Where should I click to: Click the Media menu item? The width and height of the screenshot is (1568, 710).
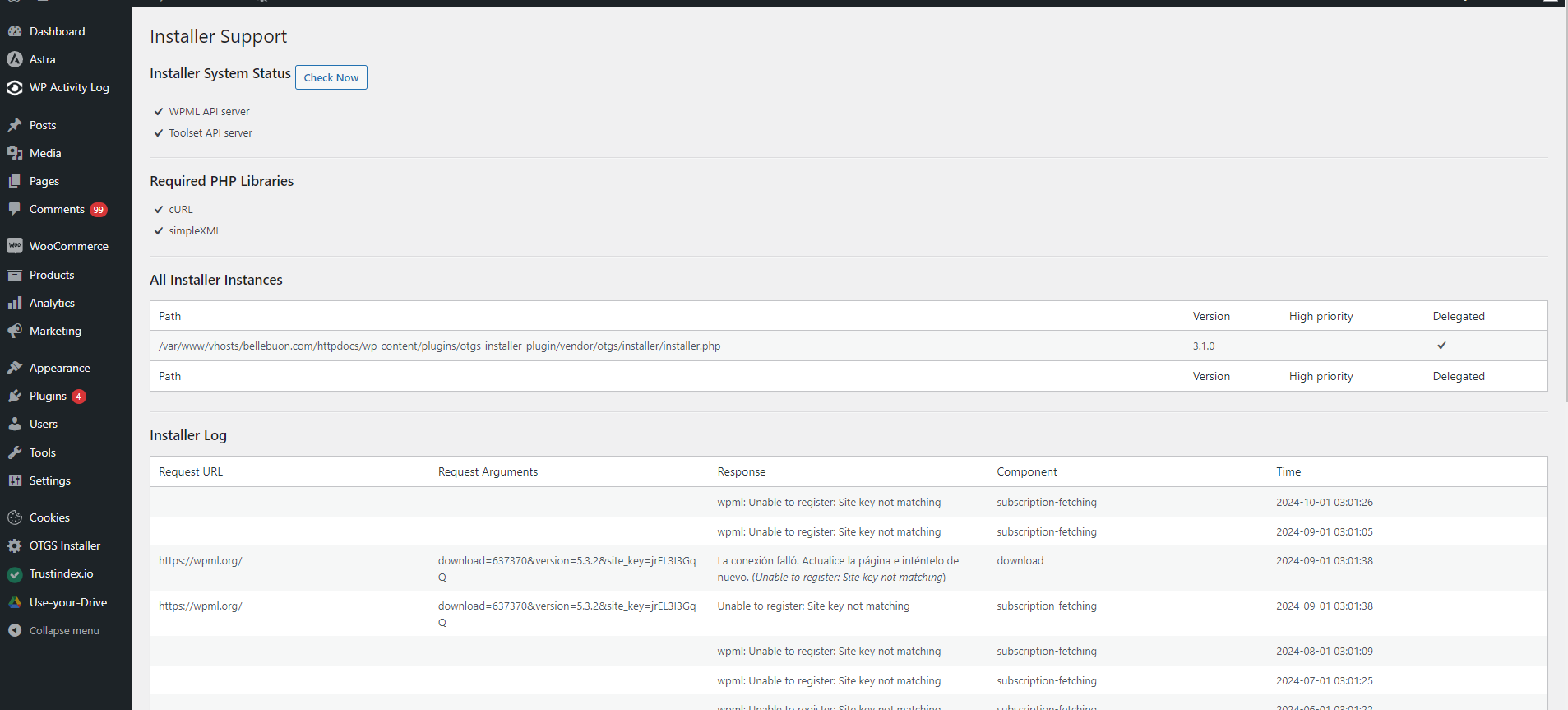pos(45,153)
